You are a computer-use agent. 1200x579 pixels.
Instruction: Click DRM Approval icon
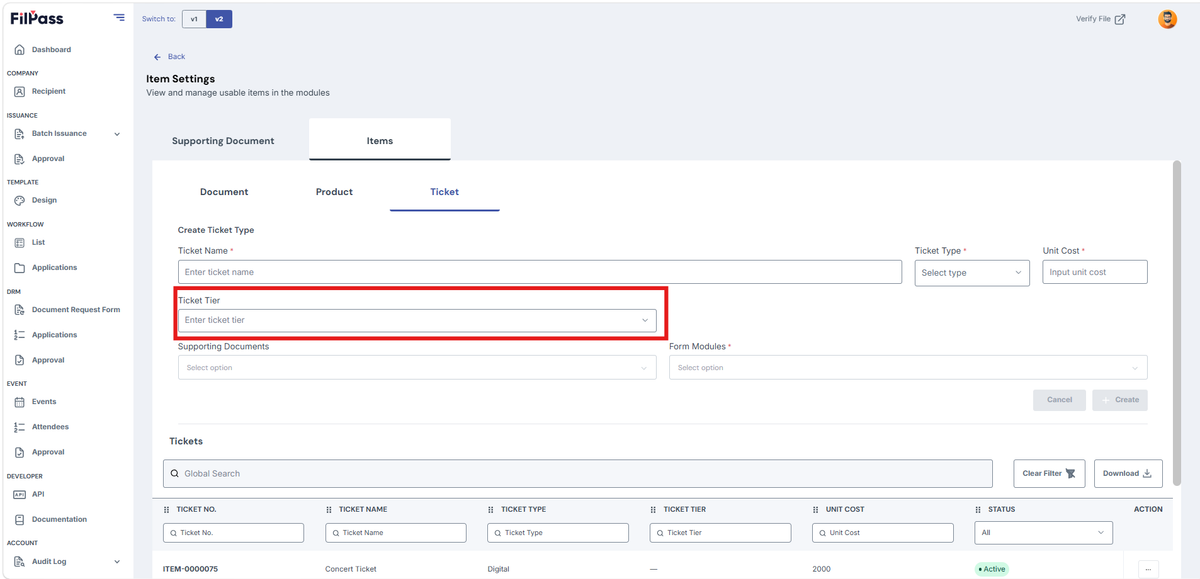click(x=19, y=359)
